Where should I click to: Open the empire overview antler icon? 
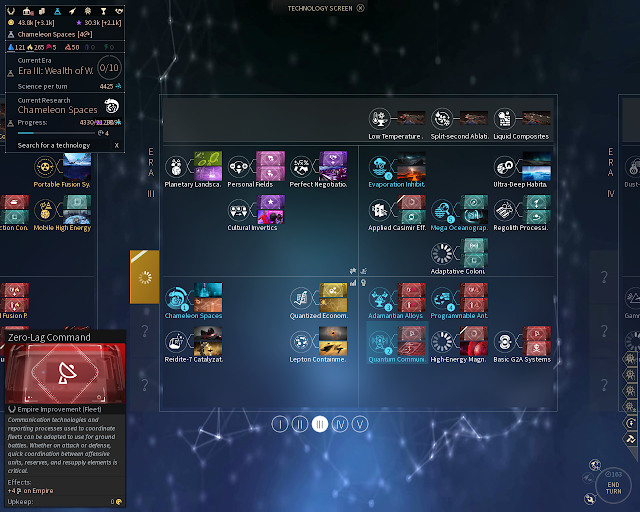(x=11, y=11)
